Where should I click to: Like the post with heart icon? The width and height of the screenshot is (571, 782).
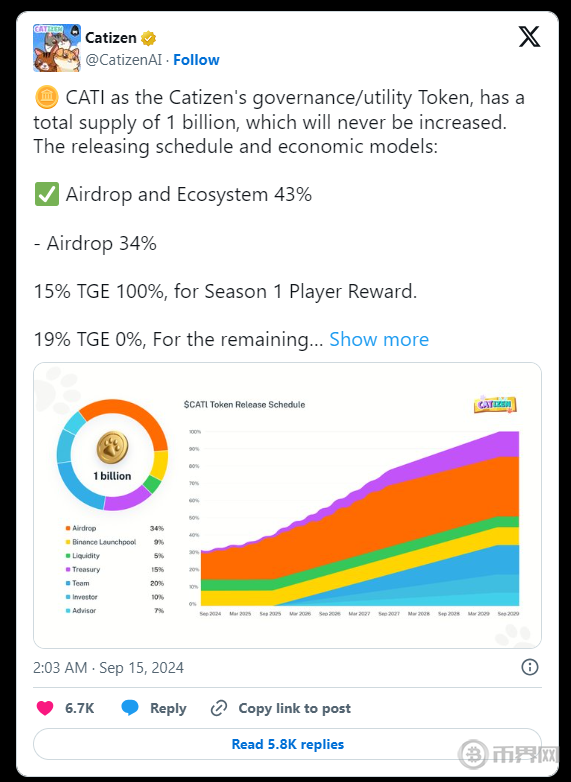click(x=45, y=708)
